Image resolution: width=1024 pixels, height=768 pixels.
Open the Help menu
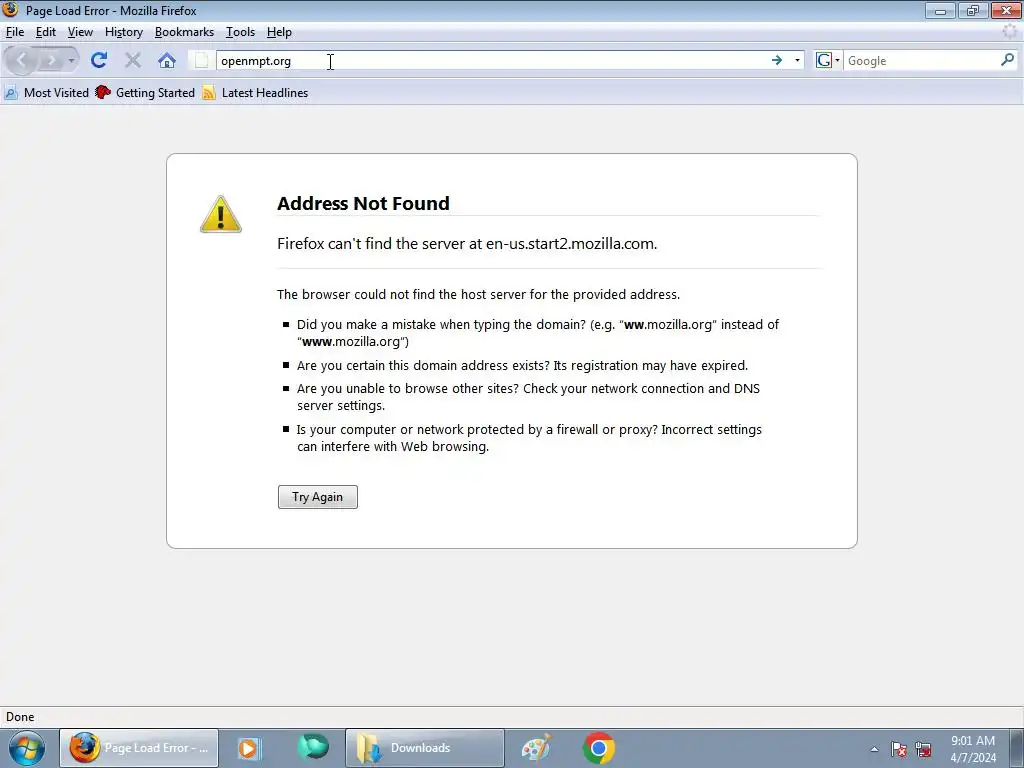click(x=280, y=32)
